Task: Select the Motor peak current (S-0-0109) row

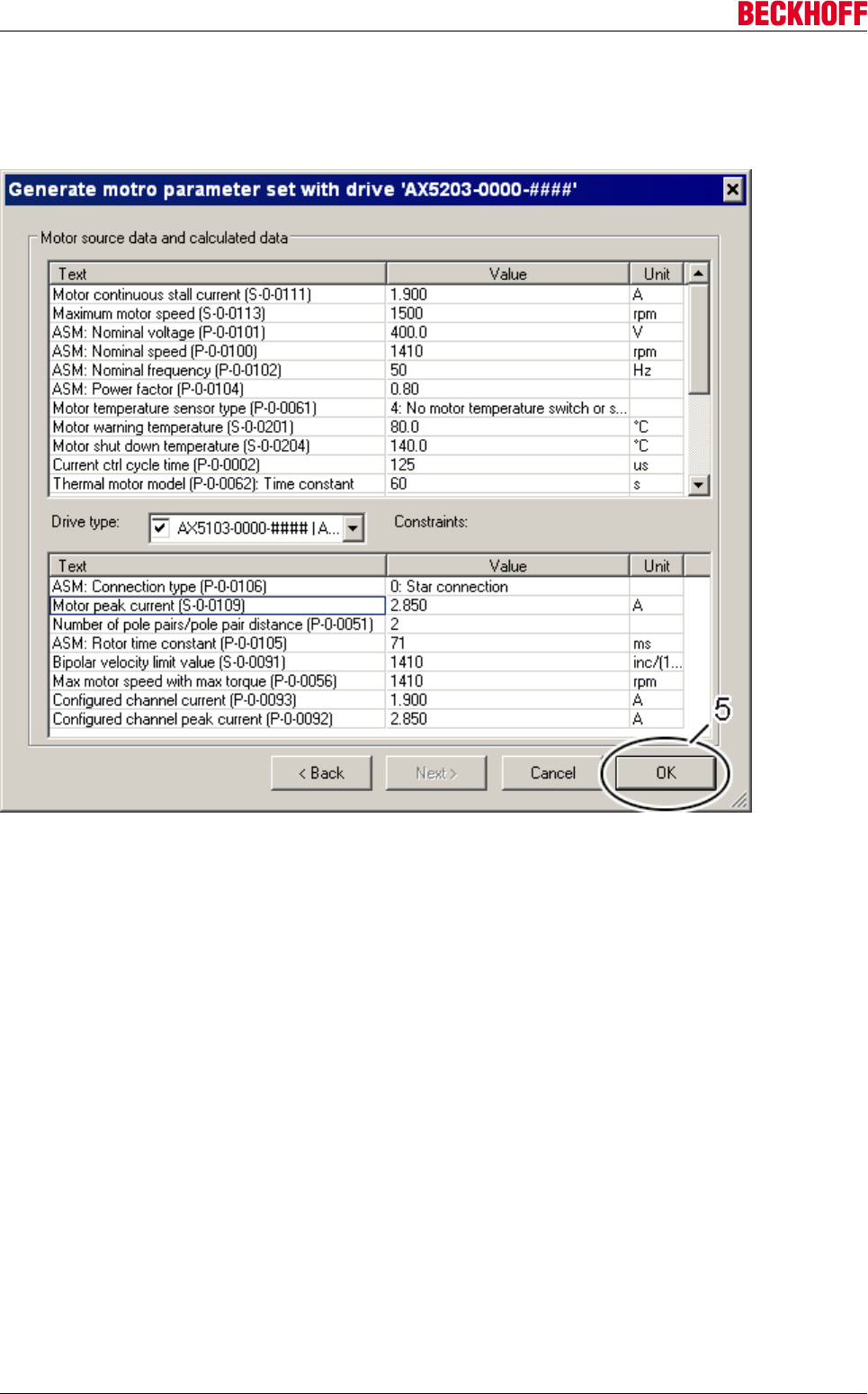Action: (x=367, y=605)
